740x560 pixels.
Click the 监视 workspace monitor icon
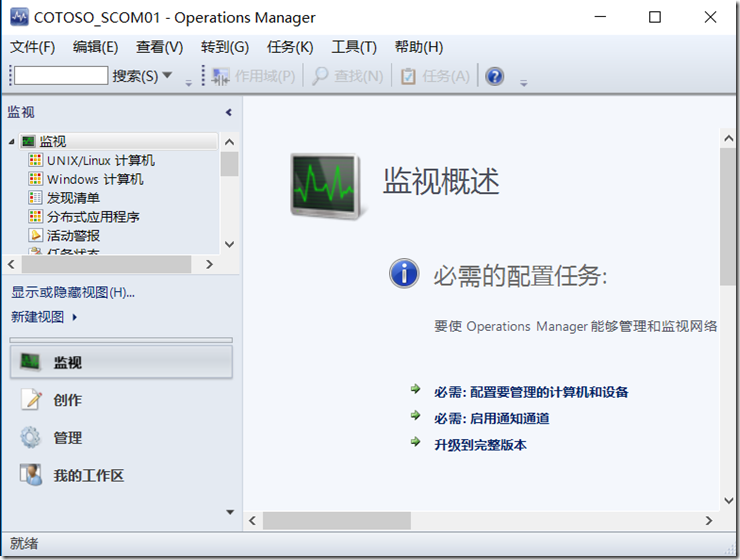pos(31,362)
